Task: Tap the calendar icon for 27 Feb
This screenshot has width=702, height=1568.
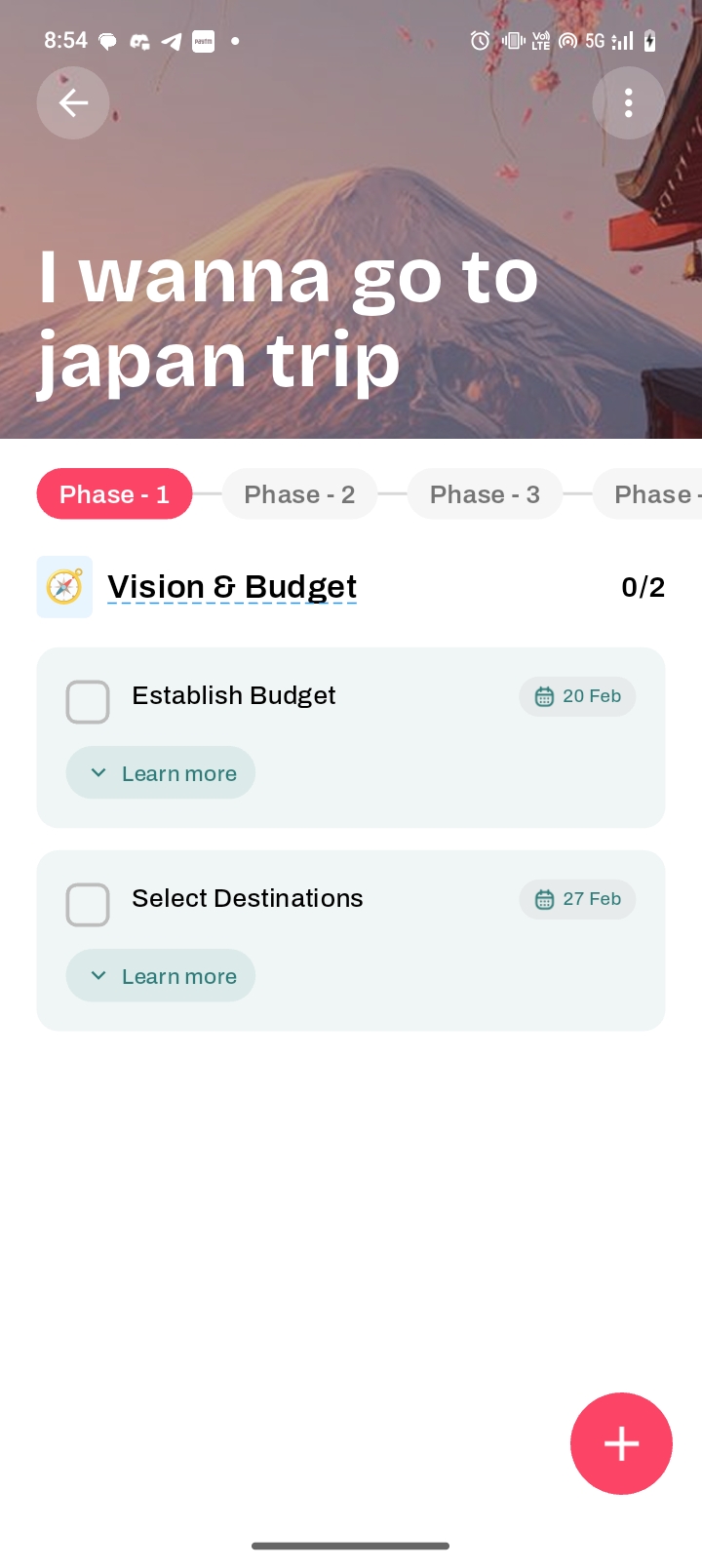Action: pos(544,899)
